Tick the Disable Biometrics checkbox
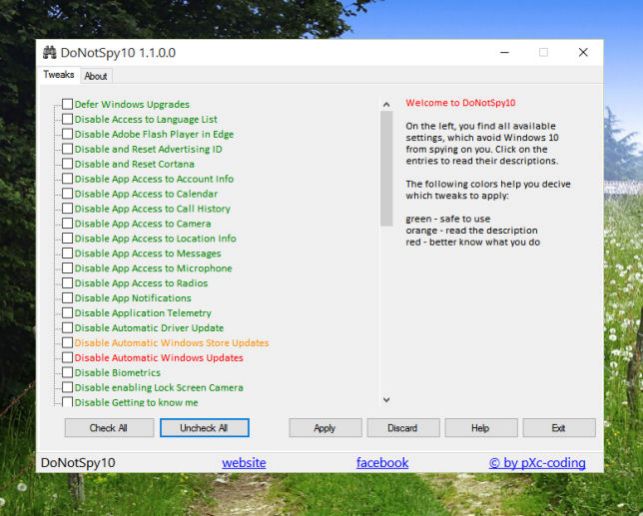The image size is (643, 516). 67,372
